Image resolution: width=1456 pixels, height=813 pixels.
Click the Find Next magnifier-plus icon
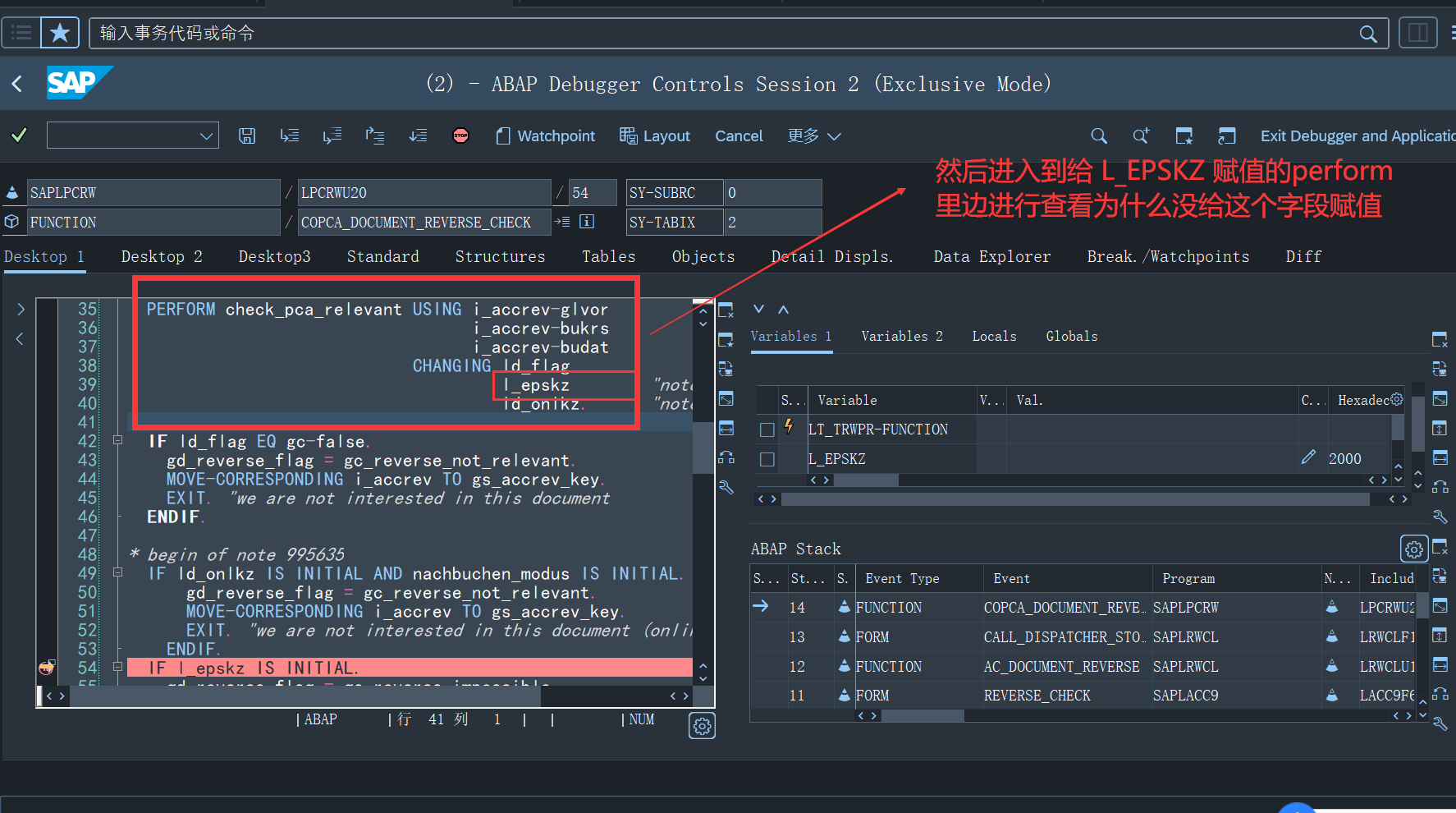[1141, 135]
